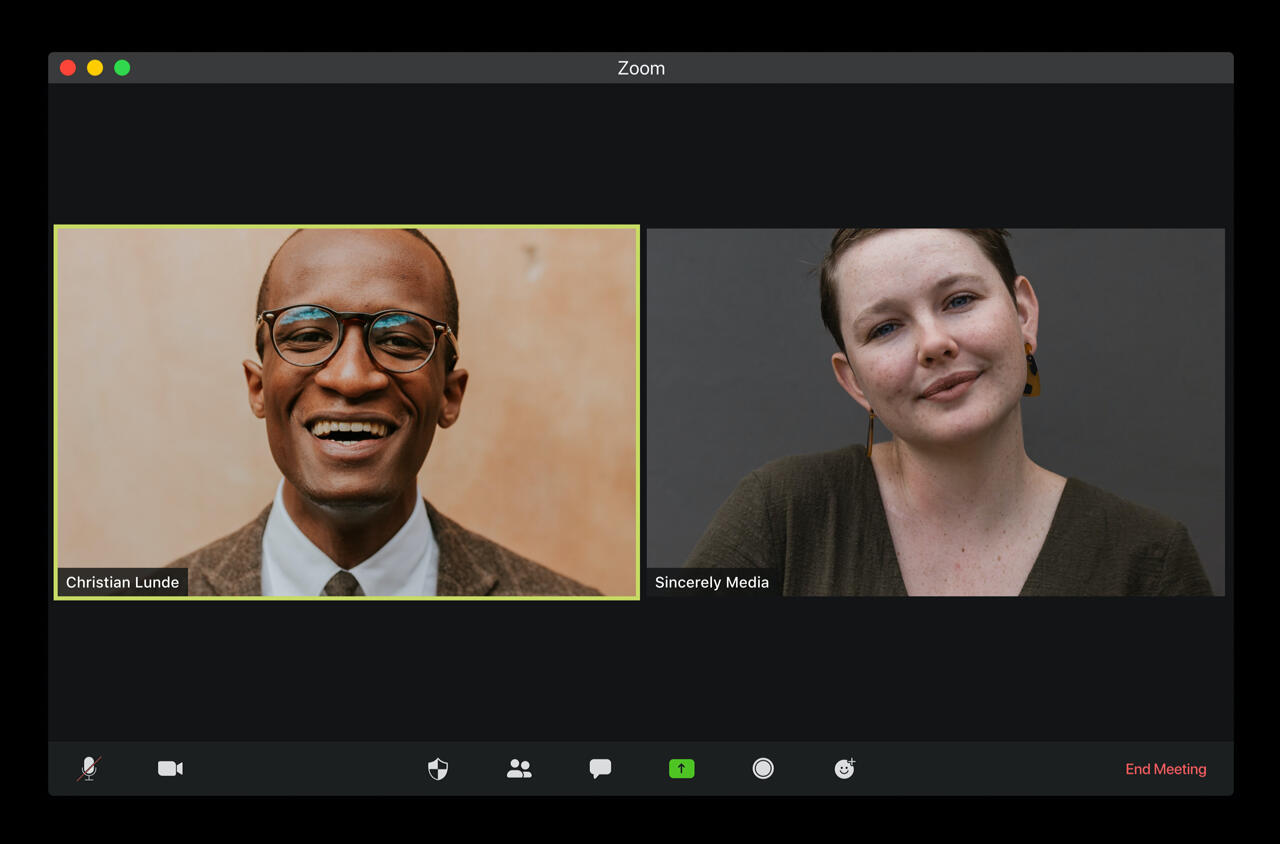Show the Participants list

pos(519,768)
